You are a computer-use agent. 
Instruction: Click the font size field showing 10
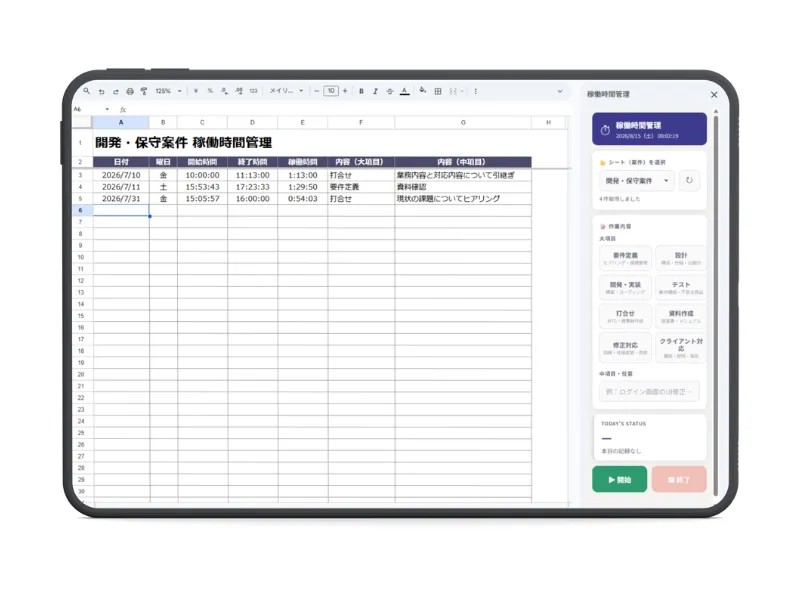click(331, 91)
